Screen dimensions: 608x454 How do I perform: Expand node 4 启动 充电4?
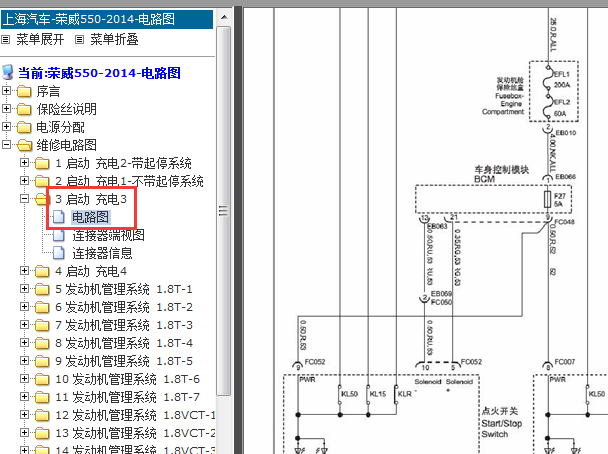pyautogui.click(x=24, y=271)
